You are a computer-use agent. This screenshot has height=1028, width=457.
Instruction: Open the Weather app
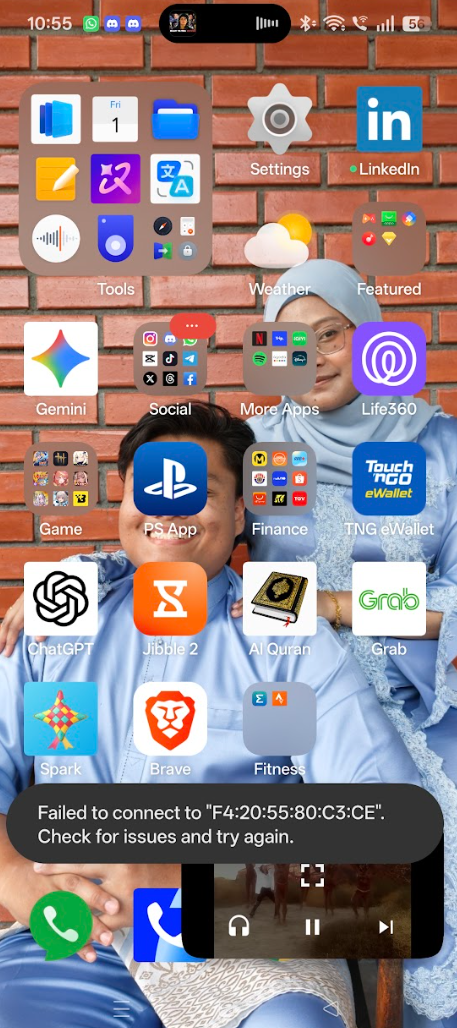pyautogui.click(x=279, y=240)
